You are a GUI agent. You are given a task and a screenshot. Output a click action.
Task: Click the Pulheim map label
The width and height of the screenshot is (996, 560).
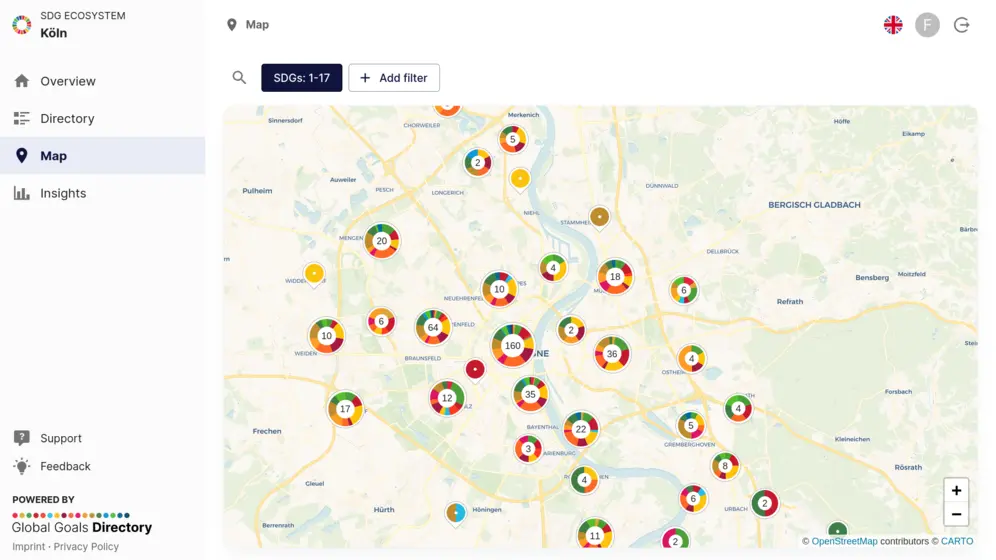point(257,190)
